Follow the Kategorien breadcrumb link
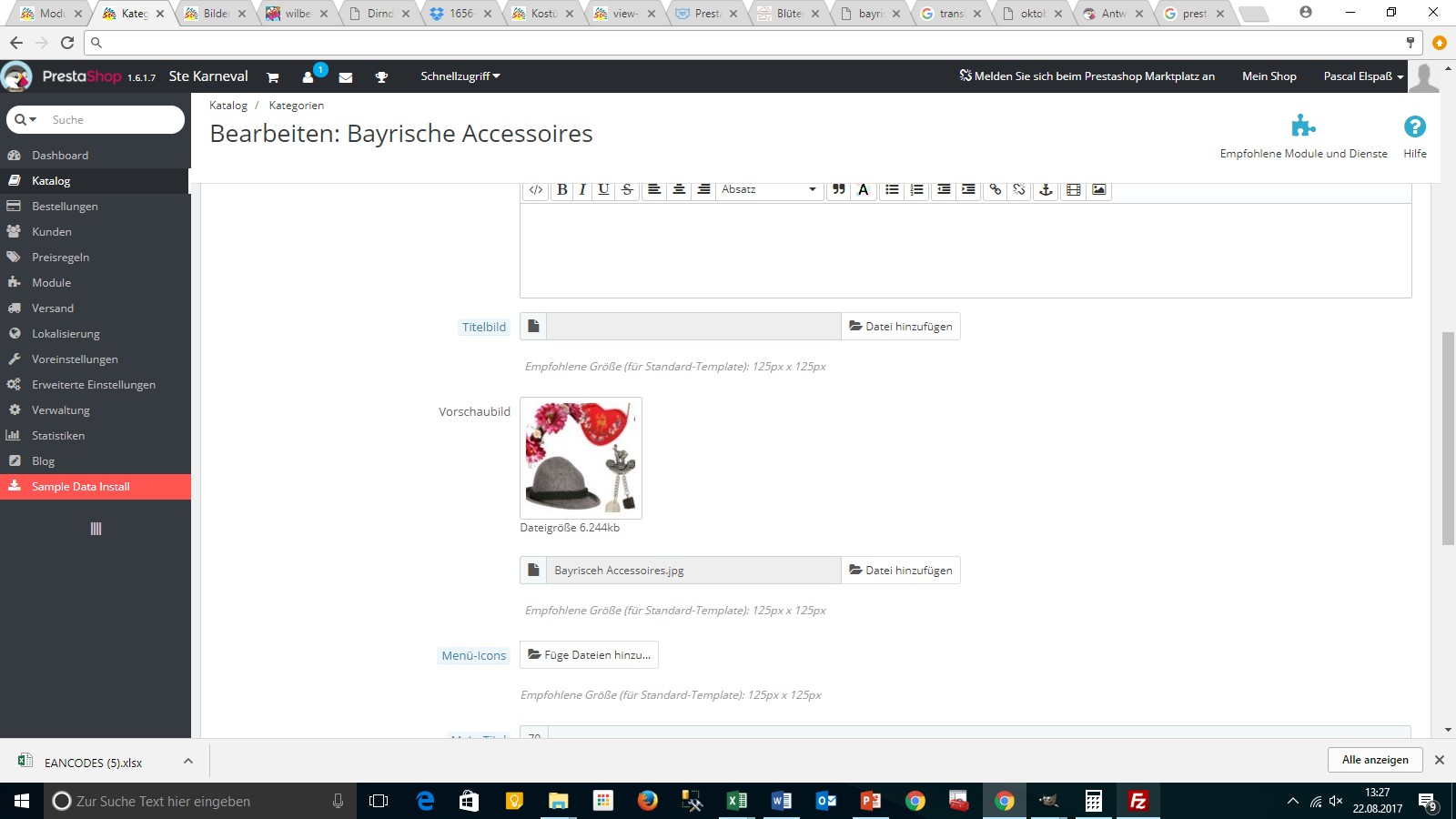This screenshot has width=1456, height=819. 296,106
